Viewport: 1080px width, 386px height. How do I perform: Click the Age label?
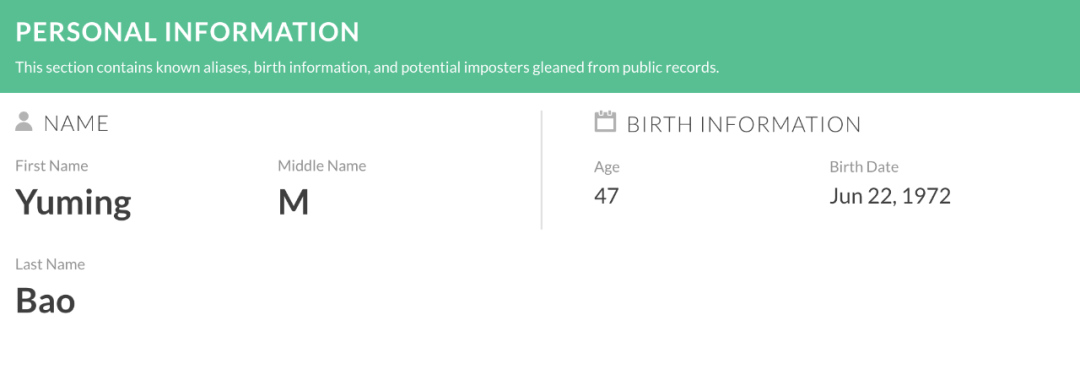tap(607, 167)
